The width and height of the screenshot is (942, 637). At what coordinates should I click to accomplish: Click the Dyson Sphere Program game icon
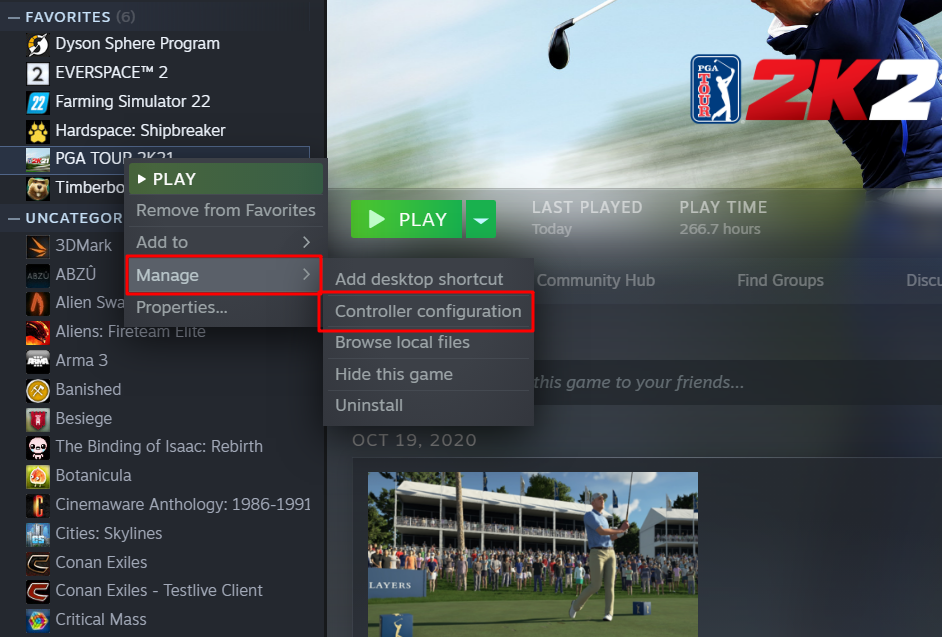click(x=38, y=44)
